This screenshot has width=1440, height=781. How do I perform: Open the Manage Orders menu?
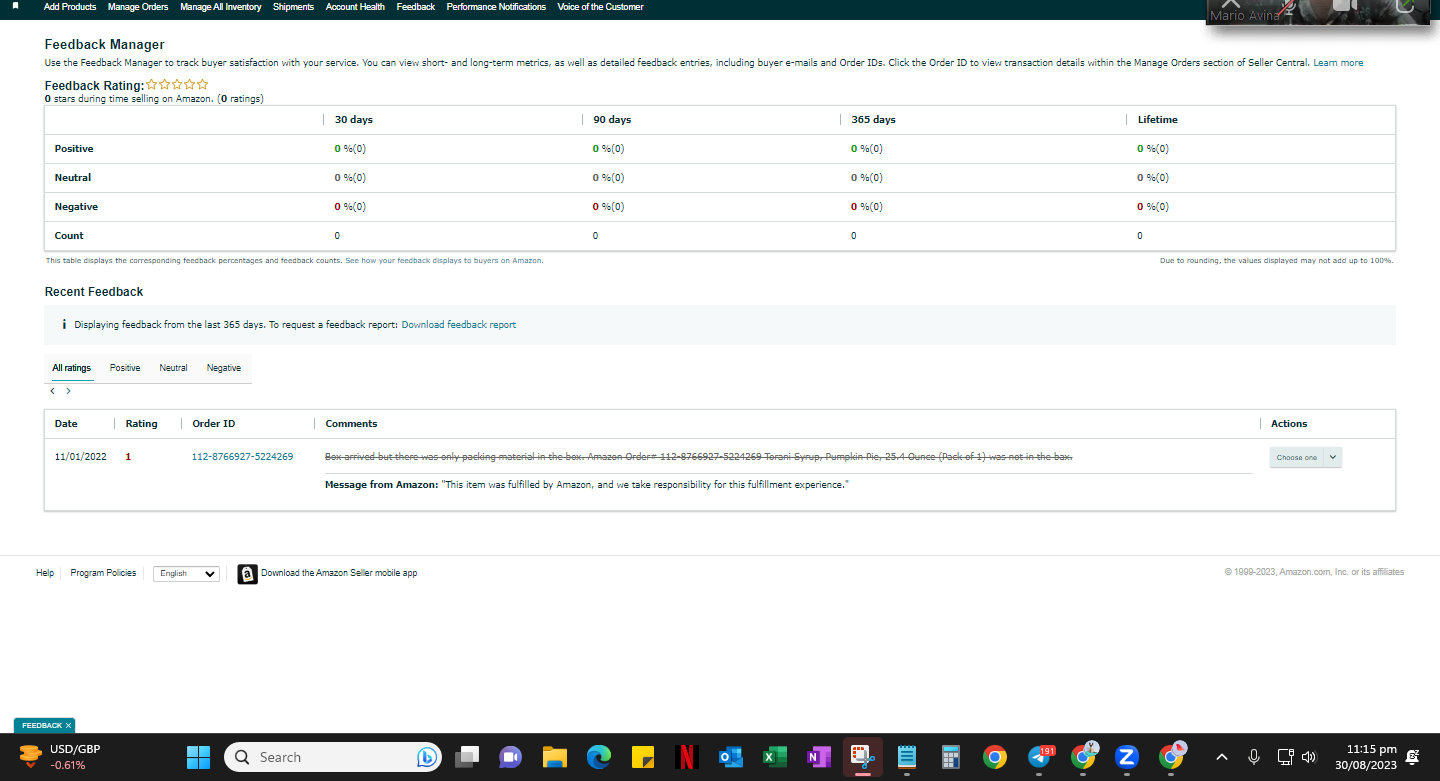(x=138, y=7)
